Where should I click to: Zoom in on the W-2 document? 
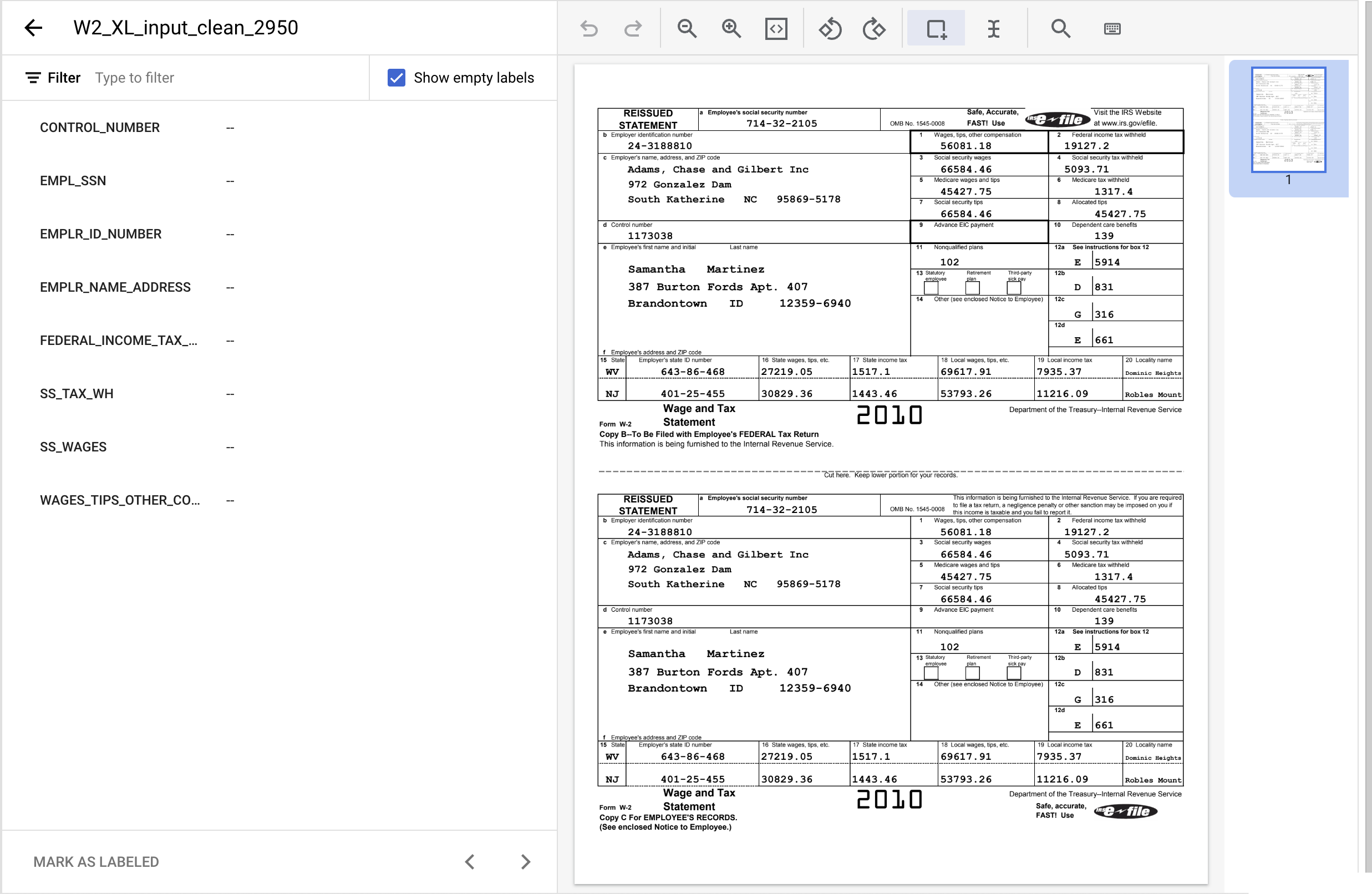(731, 28)
